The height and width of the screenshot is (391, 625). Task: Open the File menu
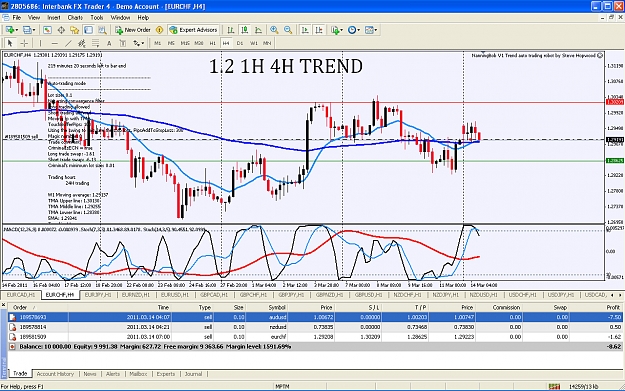coord(17,18)
